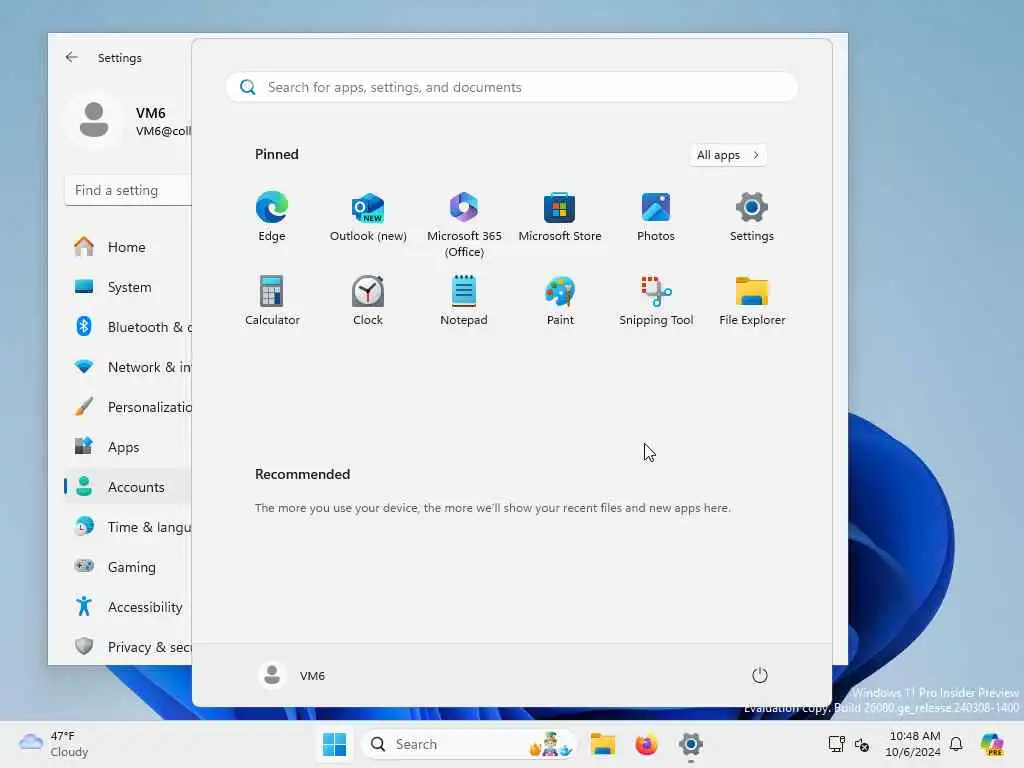Click Find a setting search field
Screen dimensions: 1024x768
[x=129, y=191]
